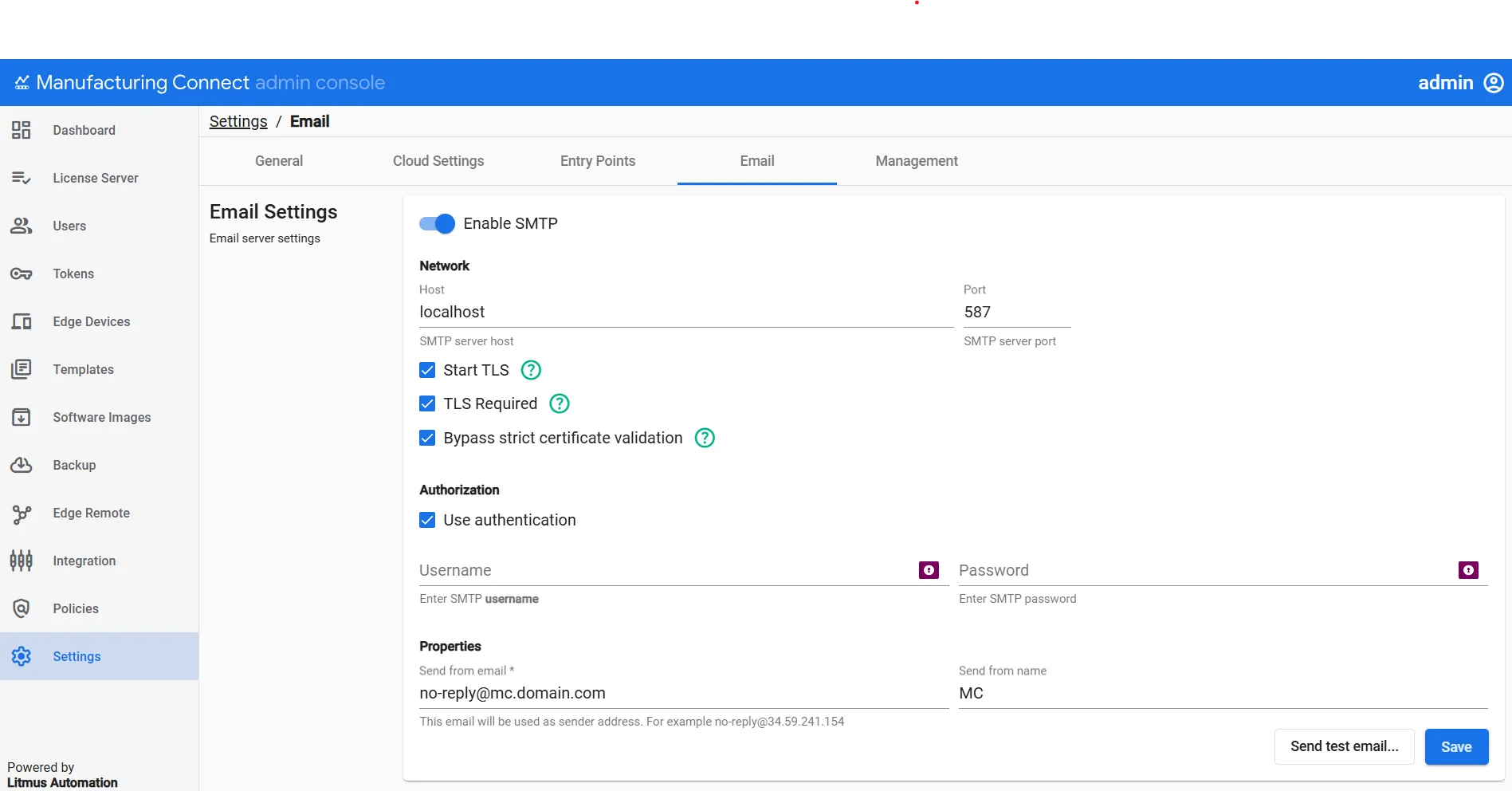
Task: Uncheck Use authentication checkbox
Action: [x=427, y=520]
